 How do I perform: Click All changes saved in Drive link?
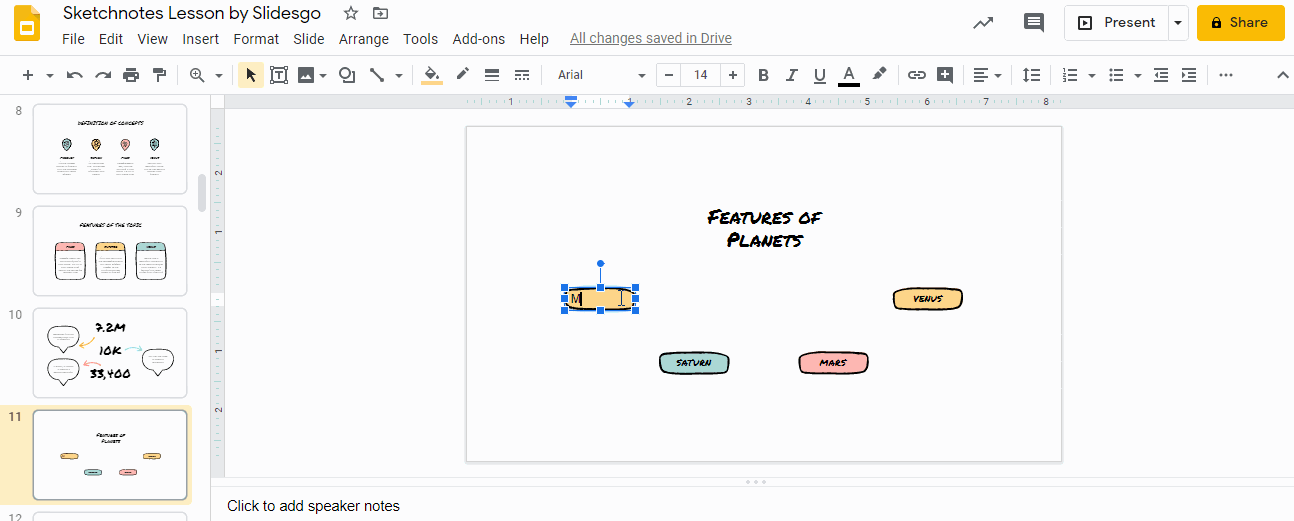point(651,39)
